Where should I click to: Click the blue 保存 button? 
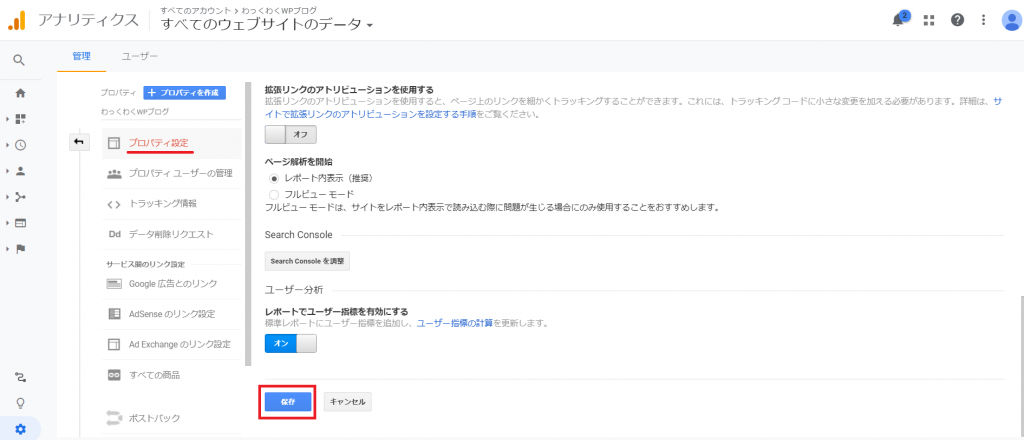[288, 401]
